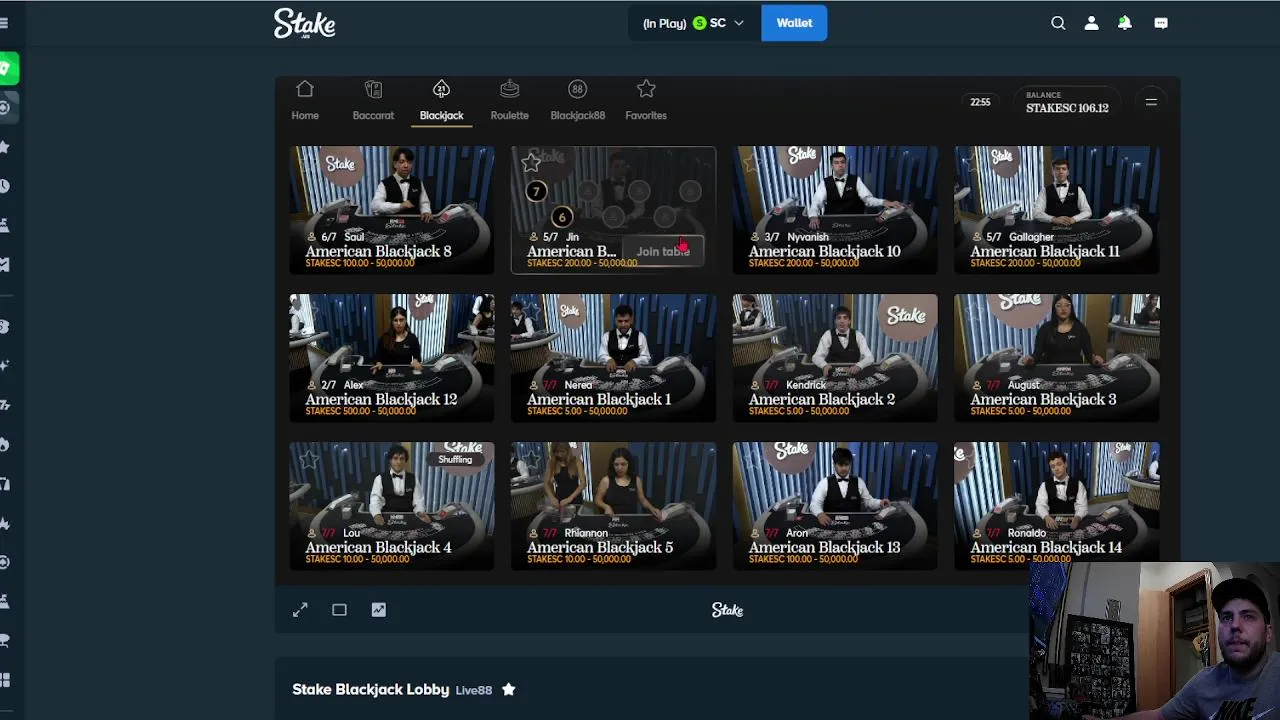Click dealer name Rhiannon
The height and width of the screenshot is (720, 1280).
pyautogui.click(x=586, y=533)
